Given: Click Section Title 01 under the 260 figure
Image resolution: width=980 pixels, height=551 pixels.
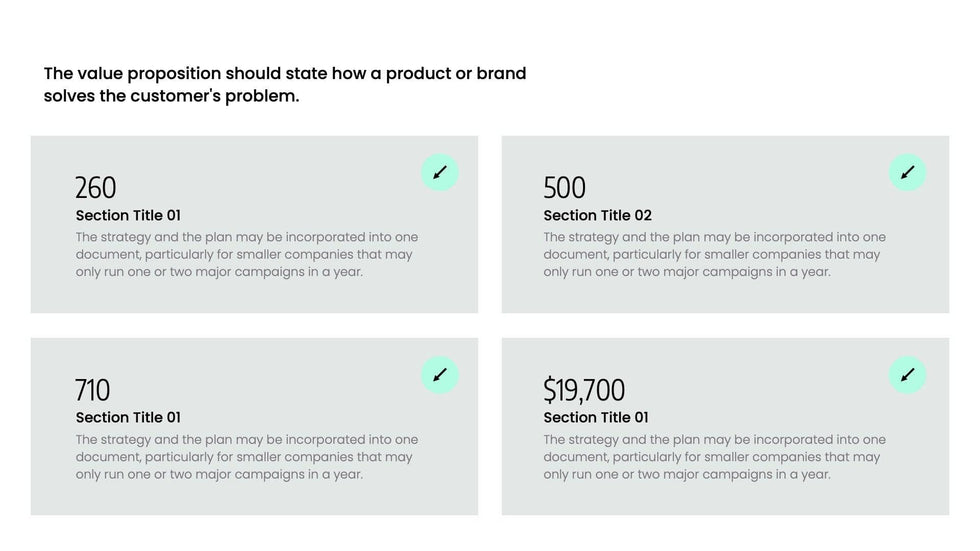Looking at the screenshot, I should pos(128,215).
